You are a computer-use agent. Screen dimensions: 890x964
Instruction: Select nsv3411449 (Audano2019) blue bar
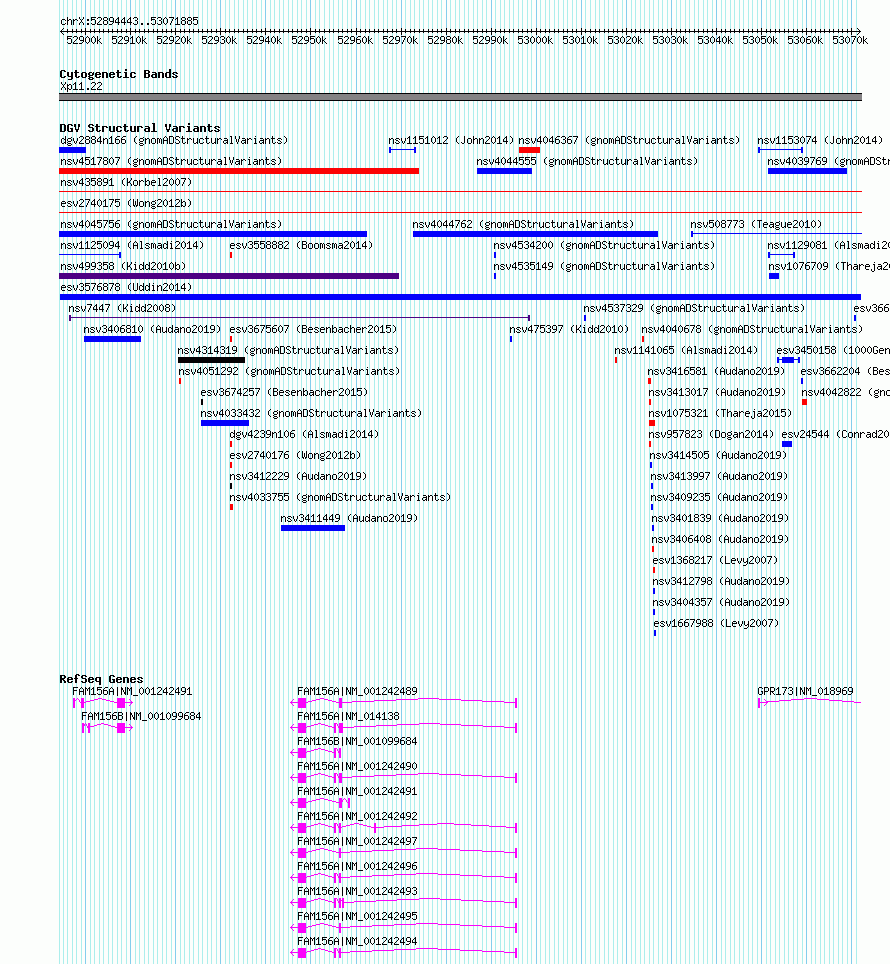[x=313, y=528]
